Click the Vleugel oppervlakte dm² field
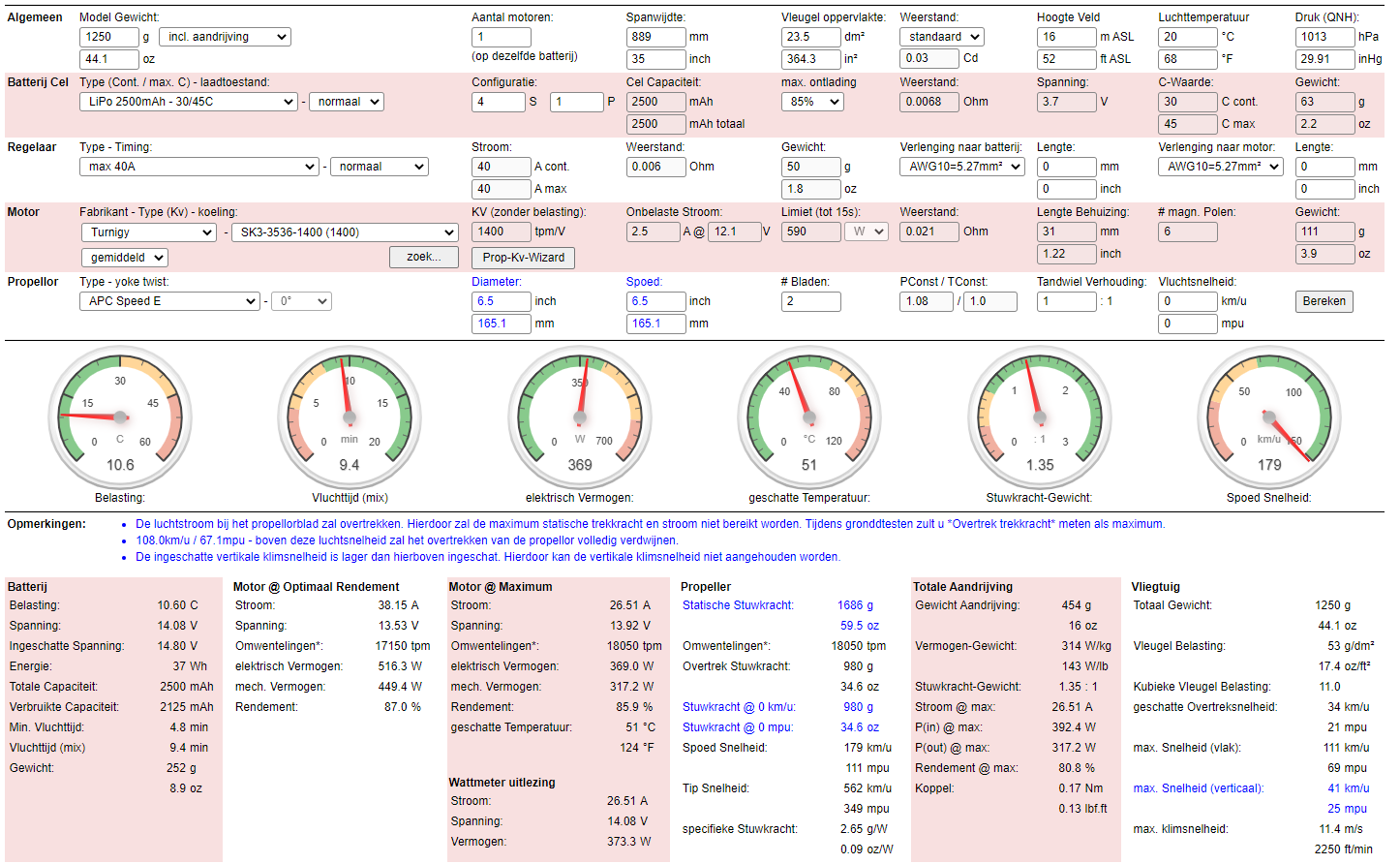The image size is (1400, 864). (810, 37)
